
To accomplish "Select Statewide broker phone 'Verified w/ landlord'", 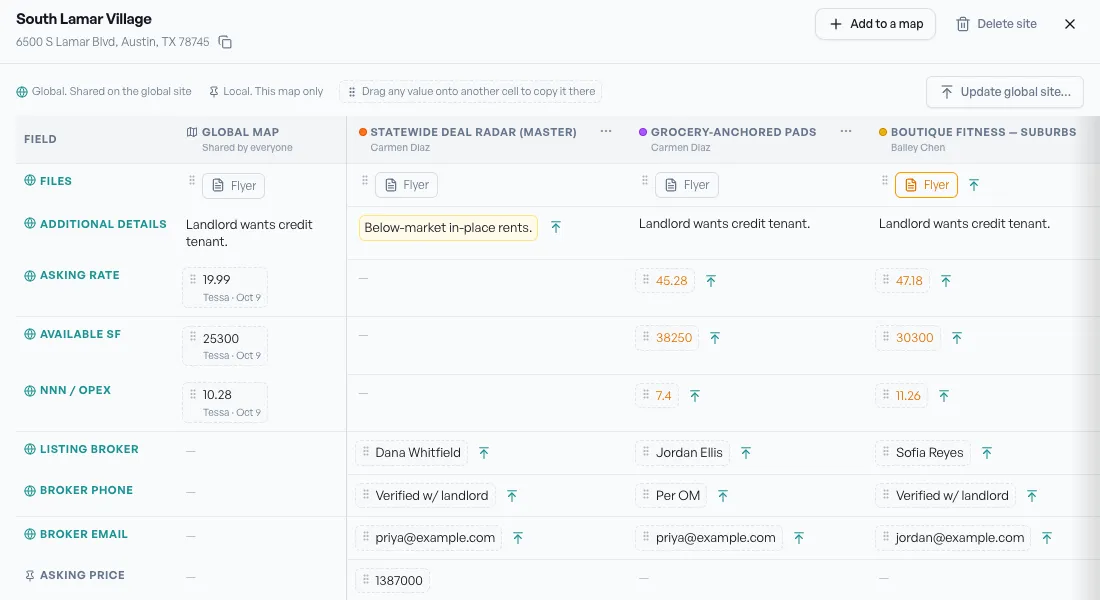I will [426, 495].
